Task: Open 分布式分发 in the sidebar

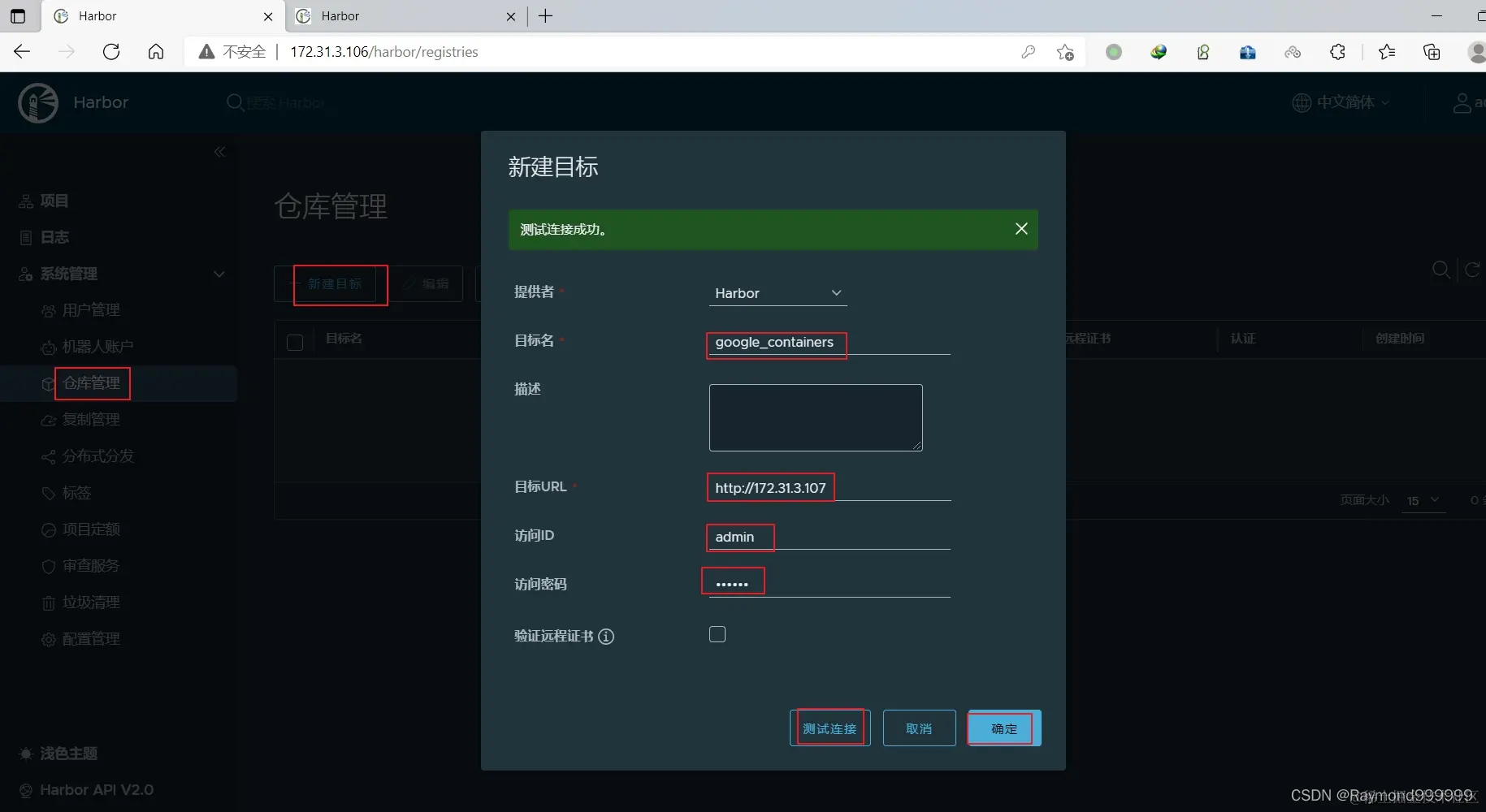Action: coord(97,456)
